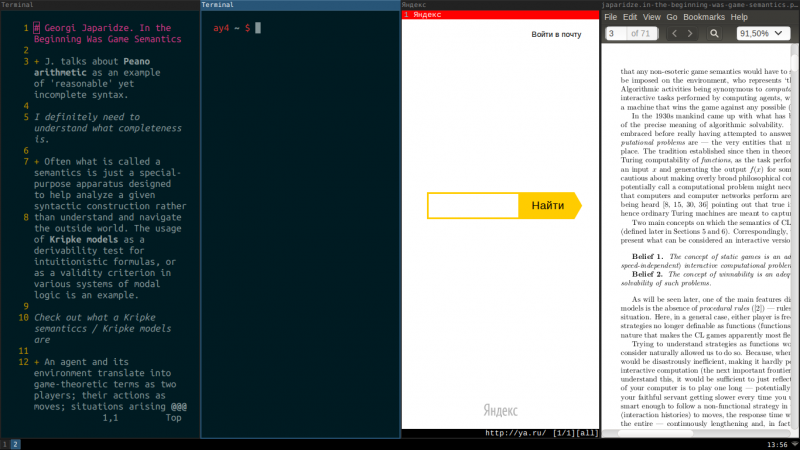Open the File menu

coord(610,17)
